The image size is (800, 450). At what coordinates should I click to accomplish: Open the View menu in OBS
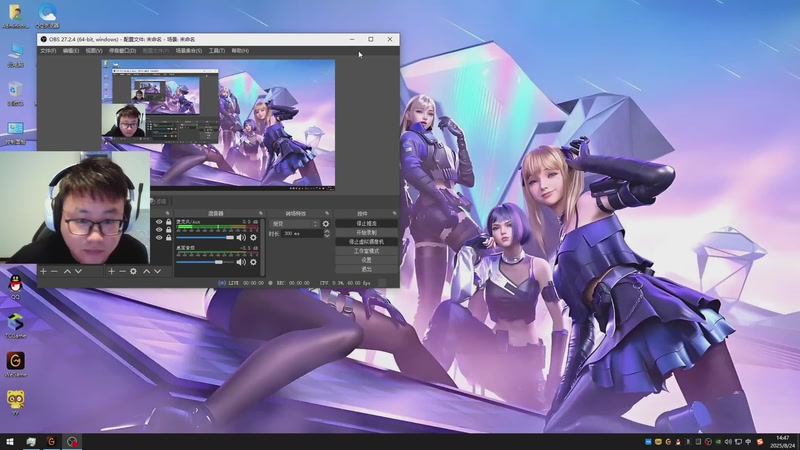[94, 51]
